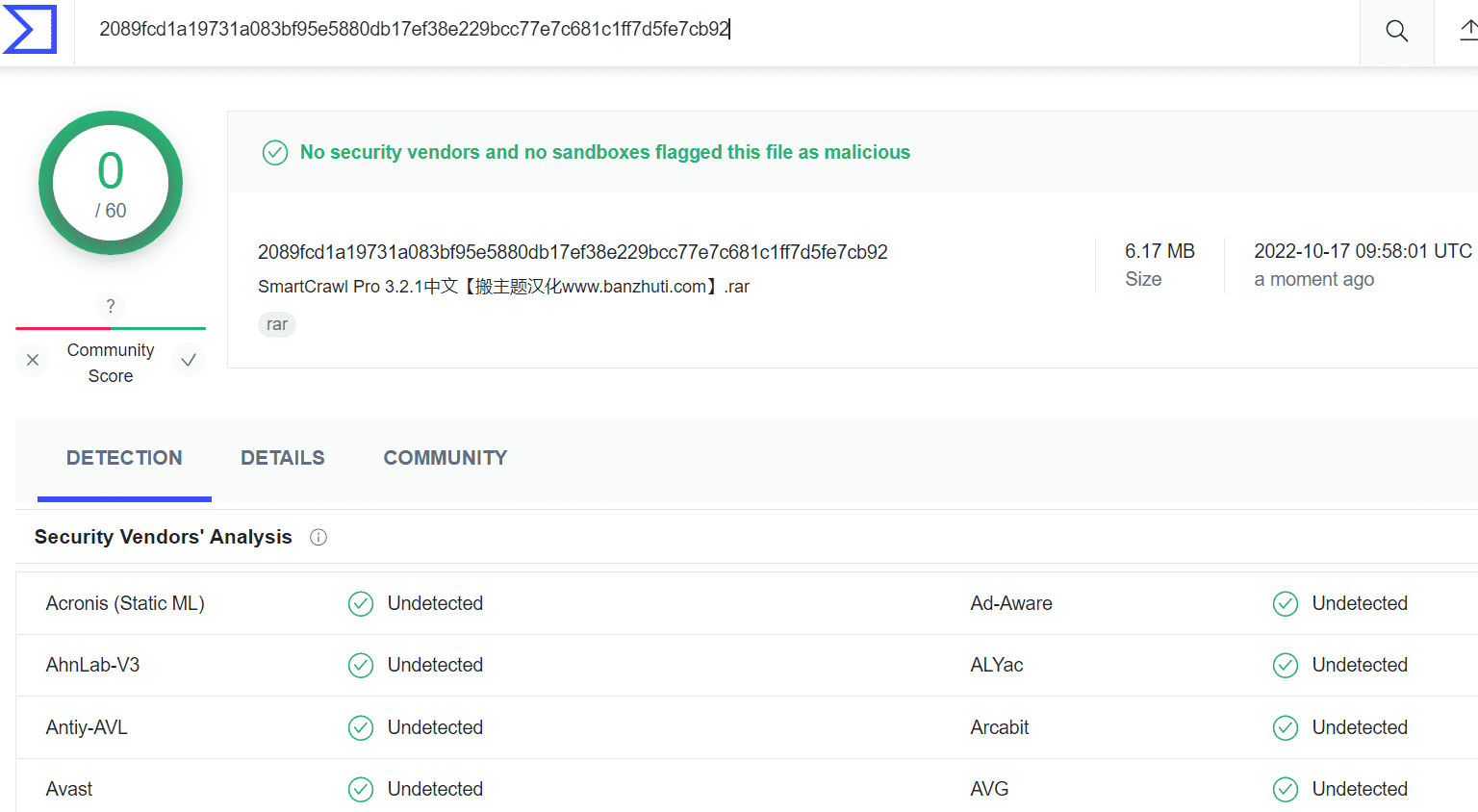
Task: Click the Undetected result for Arcabit
Action: tap(1360, 727)
